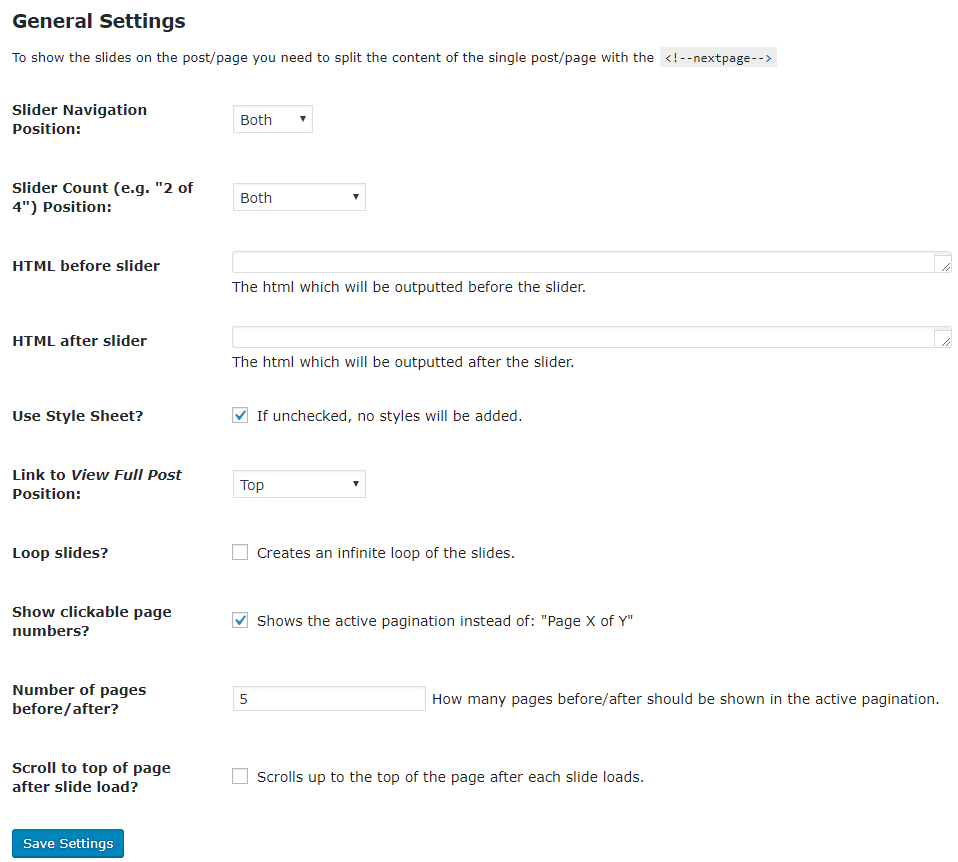The width and height of the screenshot is (958, 862).
Task: Enable the Loop slides checkbox
Action: (240, 552)
